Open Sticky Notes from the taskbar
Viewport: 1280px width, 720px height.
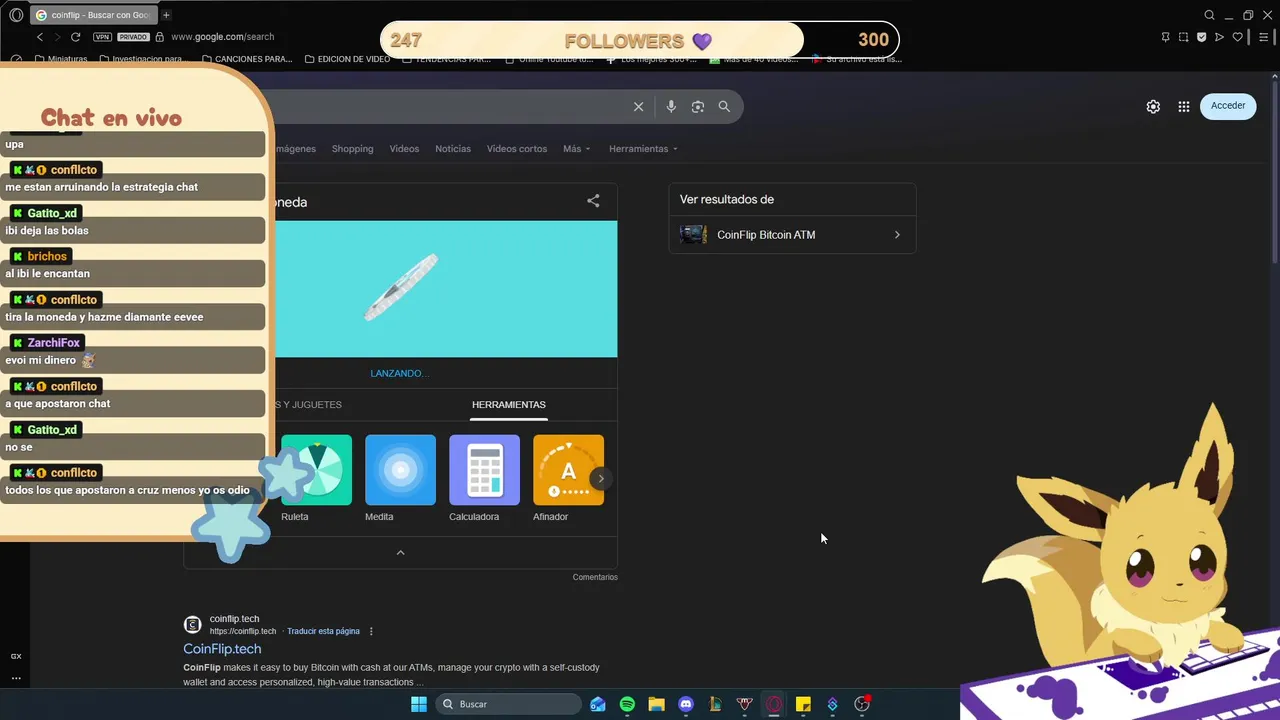click(x=803, y=704)
